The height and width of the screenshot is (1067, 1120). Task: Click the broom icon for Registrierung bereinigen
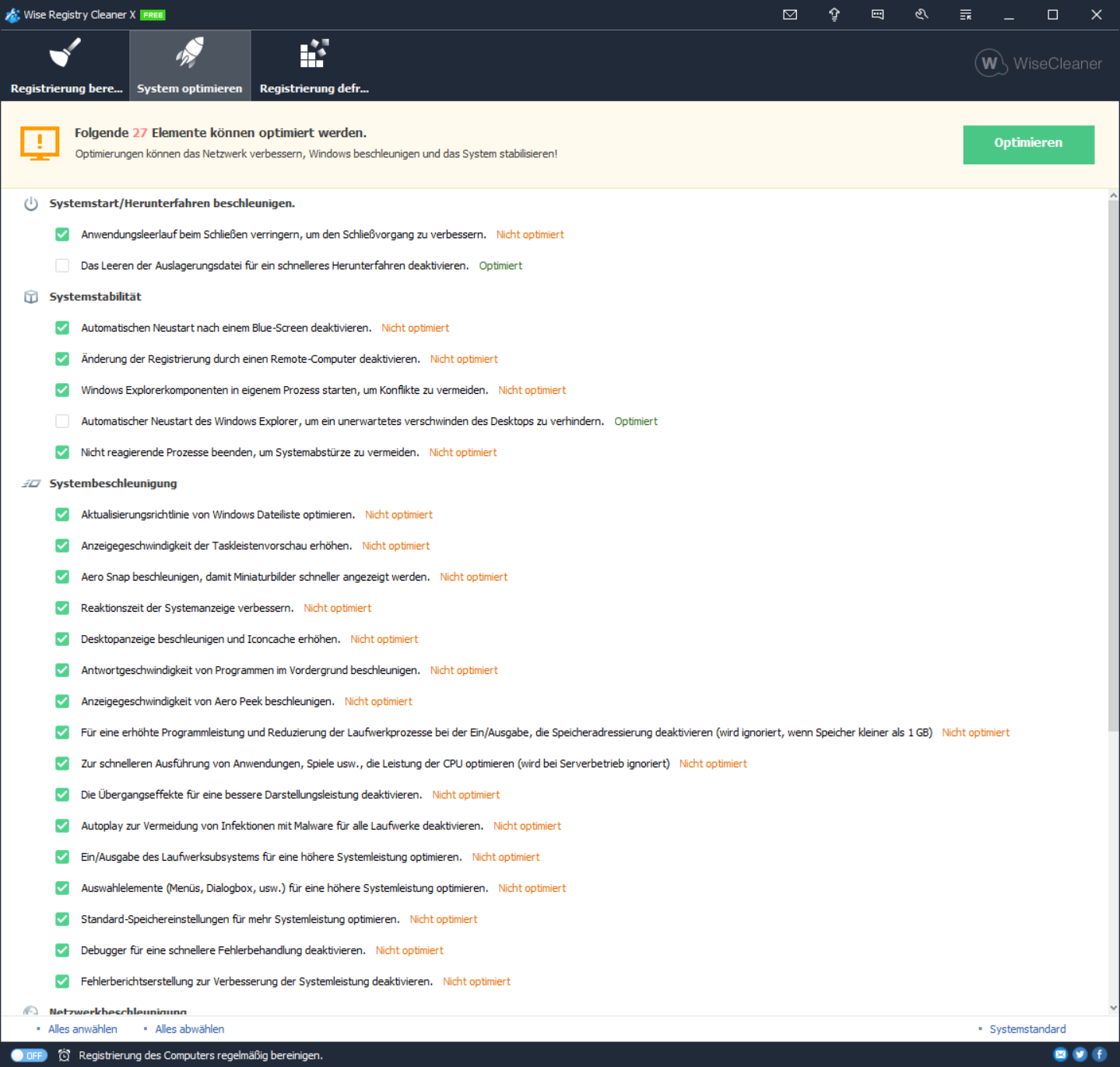65,54
